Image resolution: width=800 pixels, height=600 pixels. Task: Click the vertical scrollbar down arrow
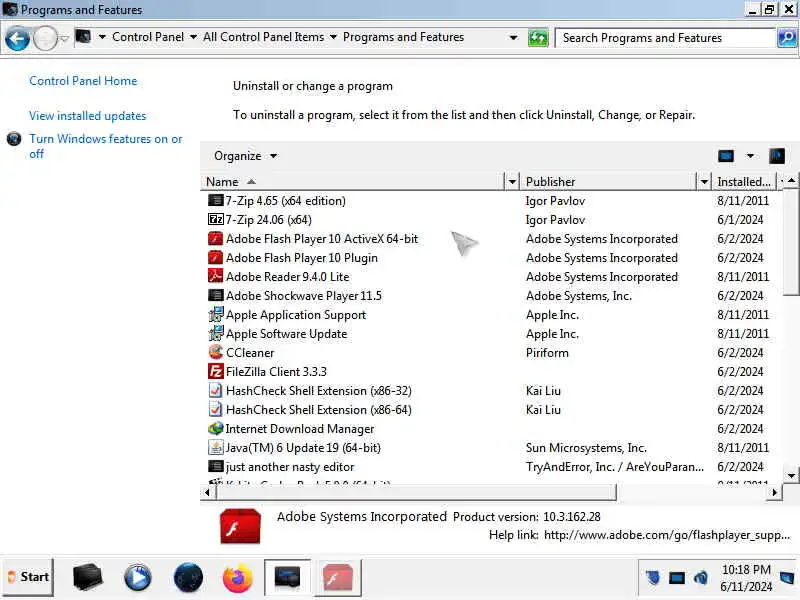pos(791,476)
